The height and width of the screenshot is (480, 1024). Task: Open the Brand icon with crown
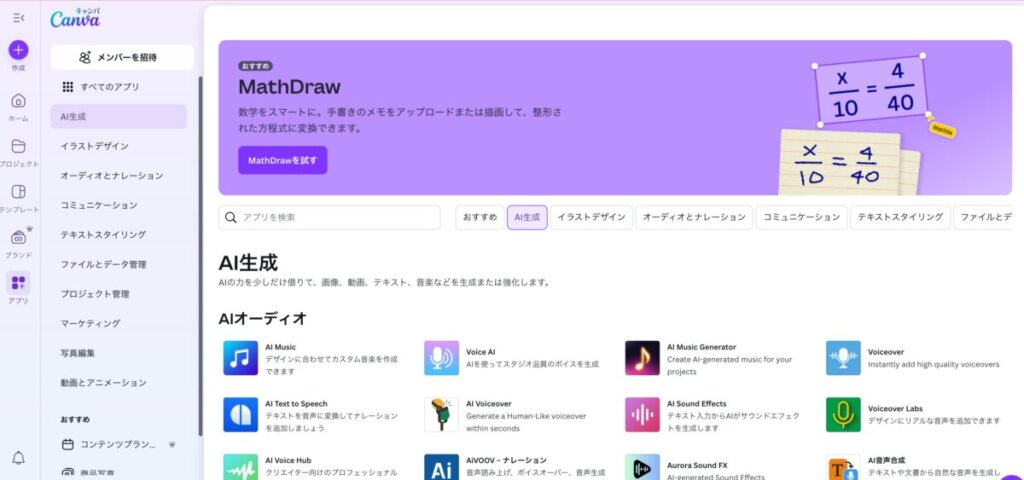[18, 237]
